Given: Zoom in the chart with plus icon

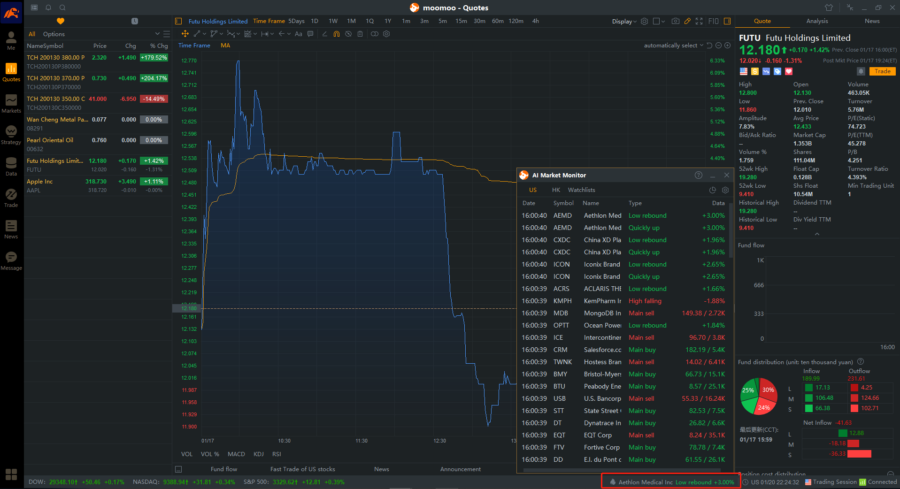Looking at the screenshot, I should click(727, 45).
